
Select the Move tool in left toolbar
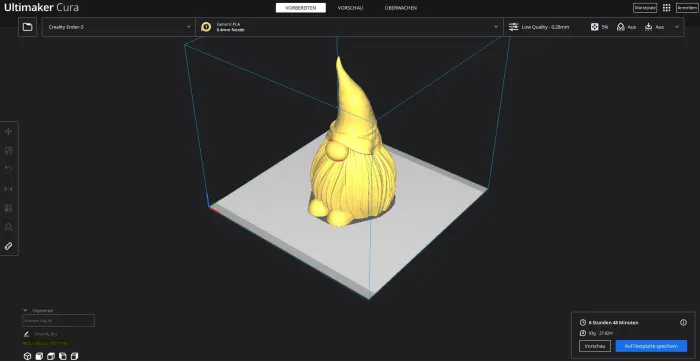click(x=8, y=131)
